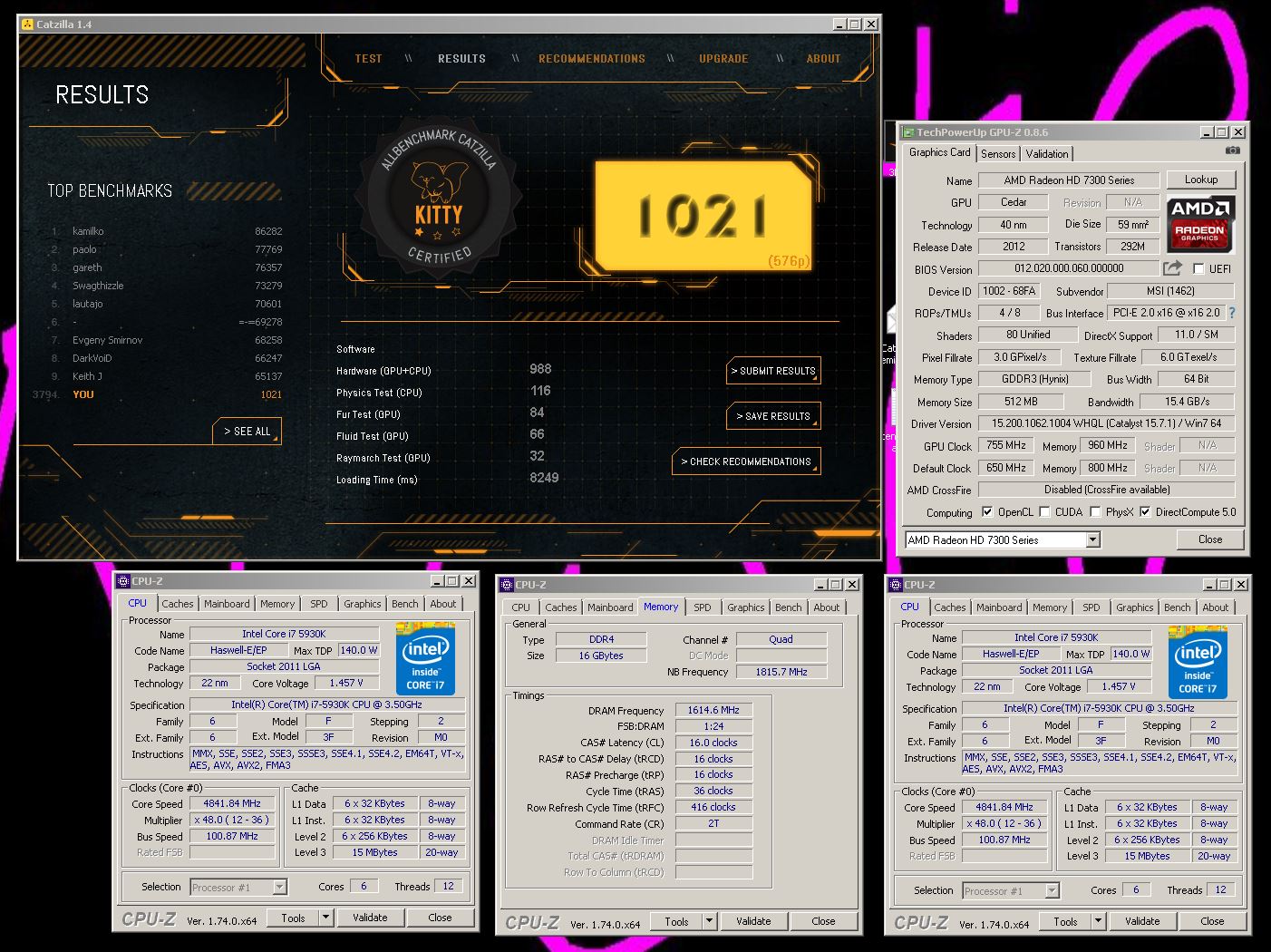Click the Close button in rightmost CPU-Z

click(1212, 921)
